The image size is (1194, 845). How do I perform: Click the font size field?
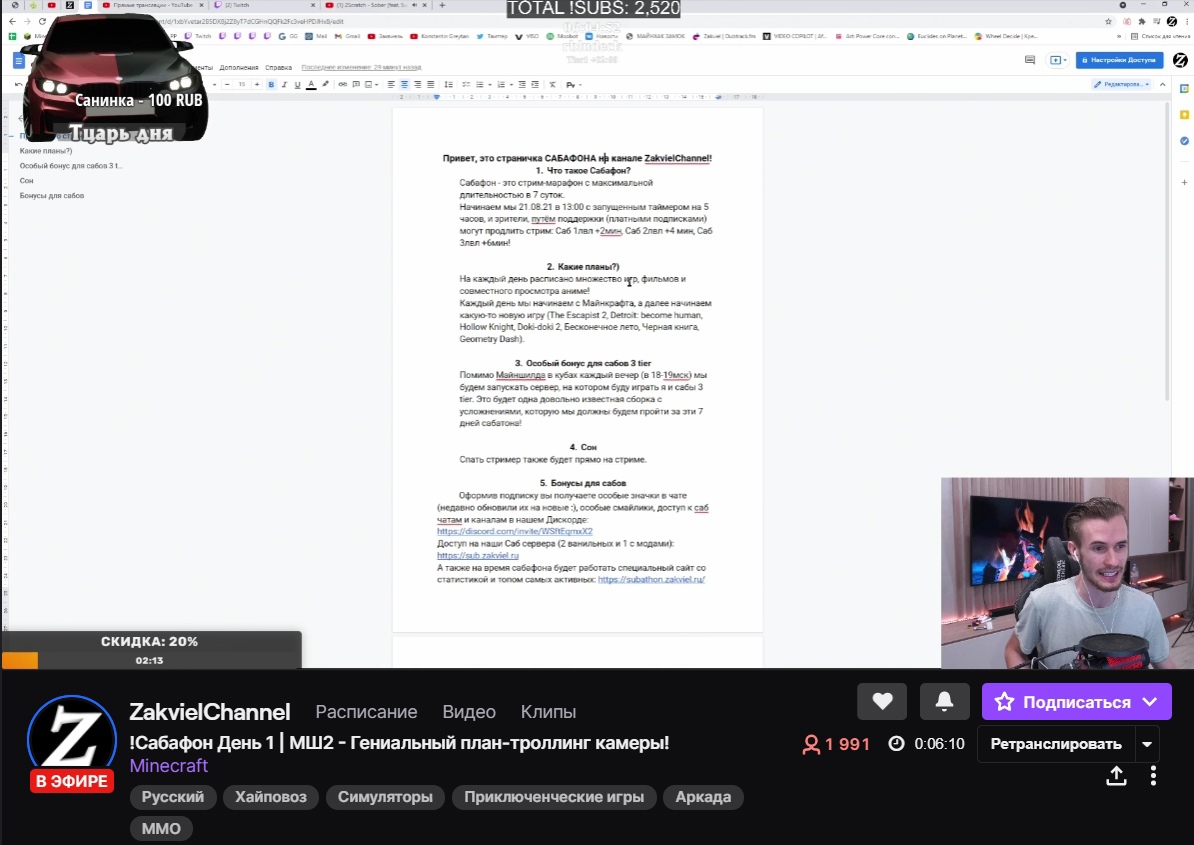coord(242,84)
